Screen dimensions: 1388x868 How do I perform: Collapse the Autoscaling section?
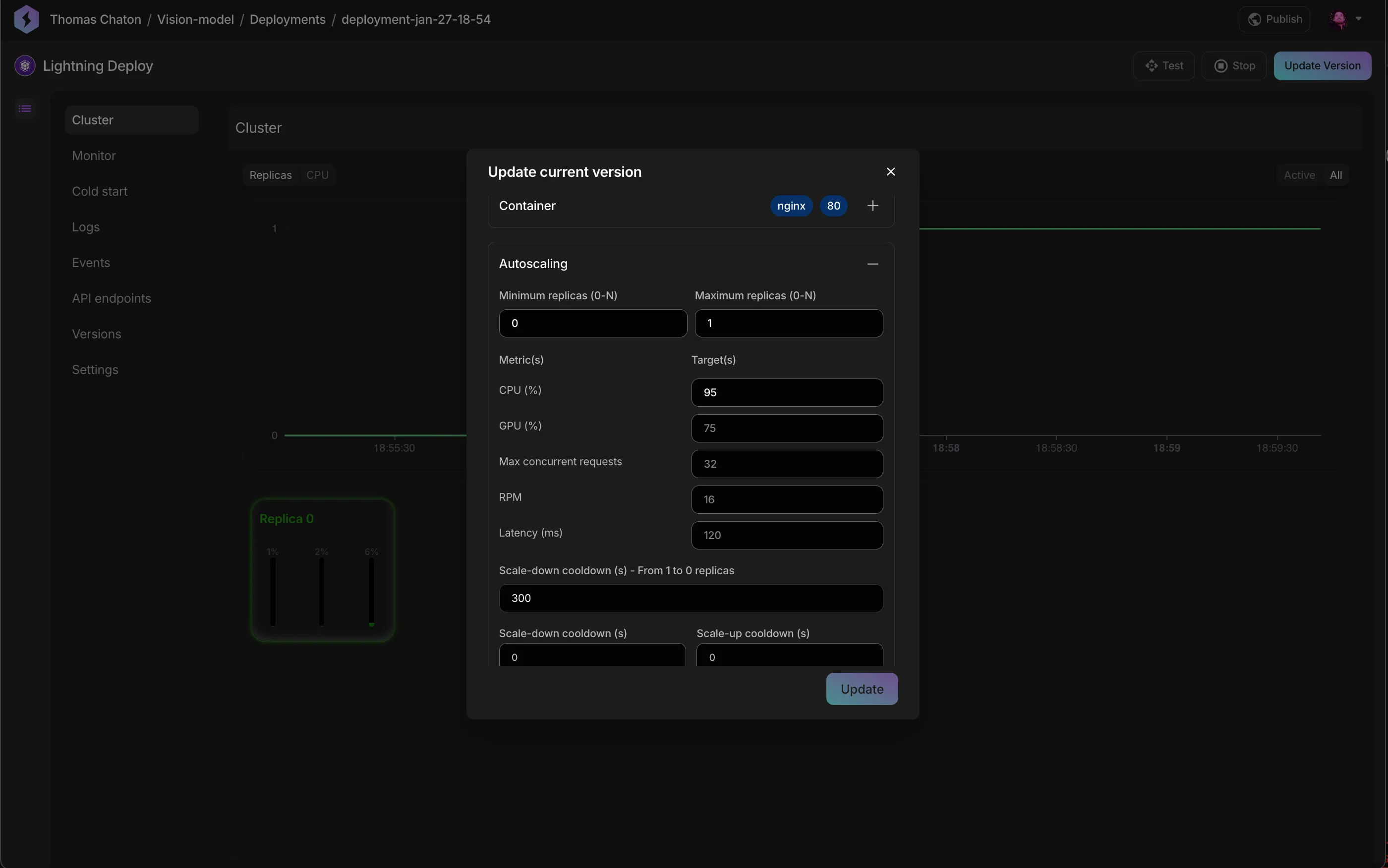point(872,264)
